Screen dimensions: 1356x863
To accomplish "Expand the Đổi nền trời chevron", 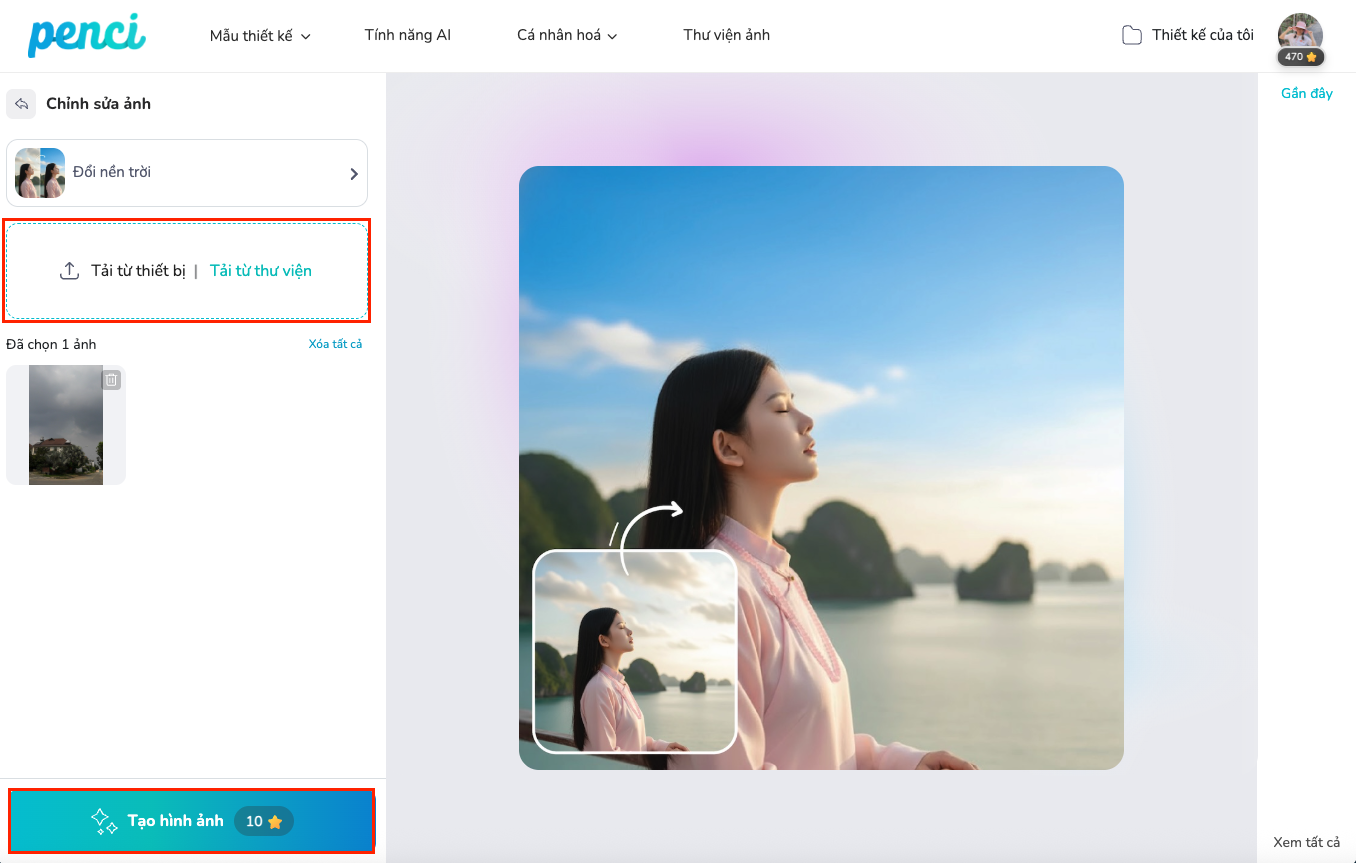I will (x=353, y=174).
